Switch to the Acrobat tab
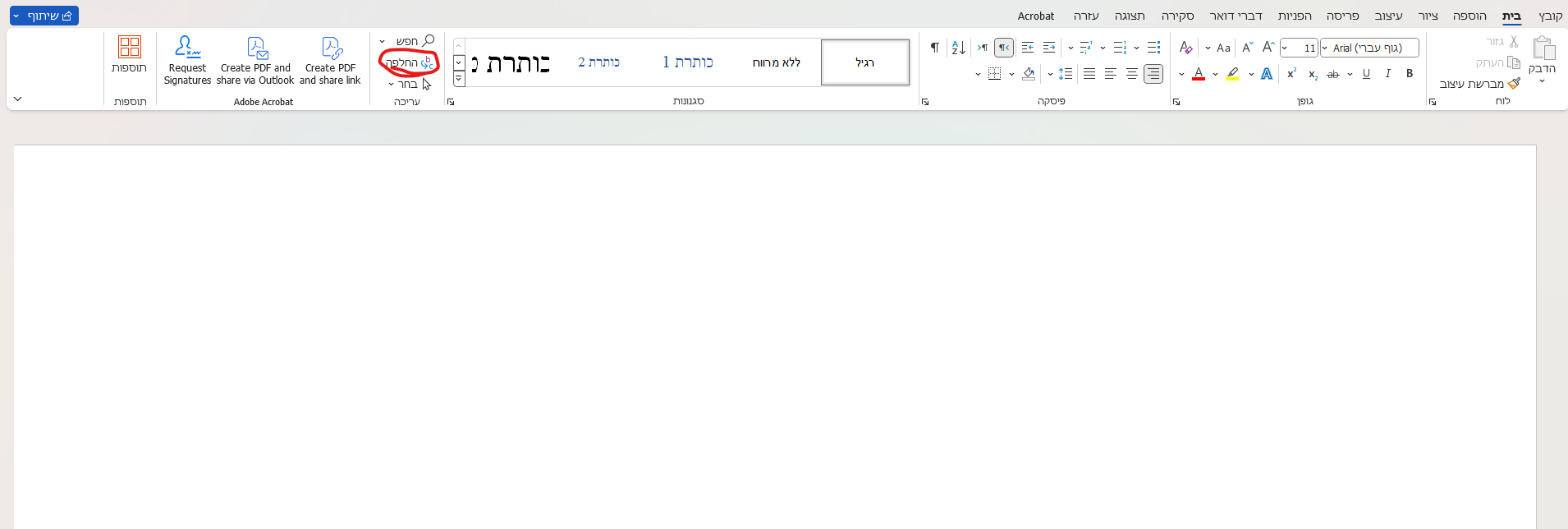The height and width of the screenshot is (529, 1568). click(x=1036, y=16)
